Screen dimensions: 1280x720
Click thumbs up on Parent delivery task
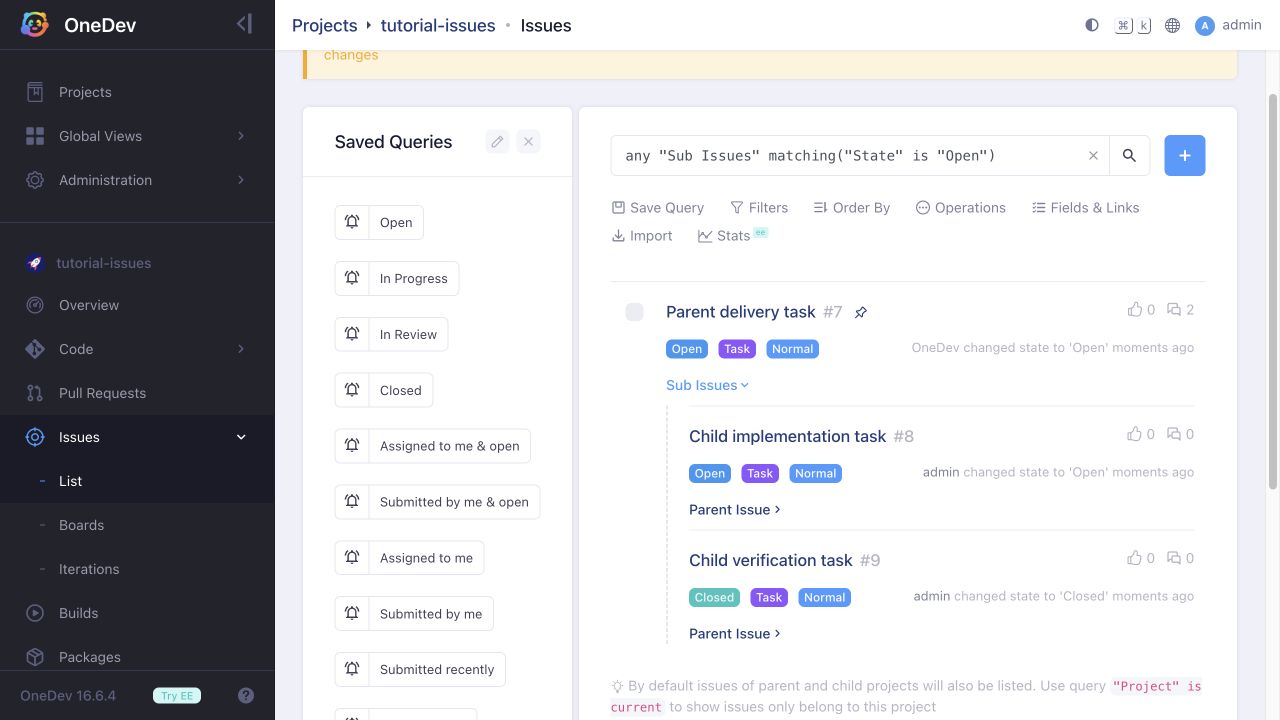(1134, 310)
